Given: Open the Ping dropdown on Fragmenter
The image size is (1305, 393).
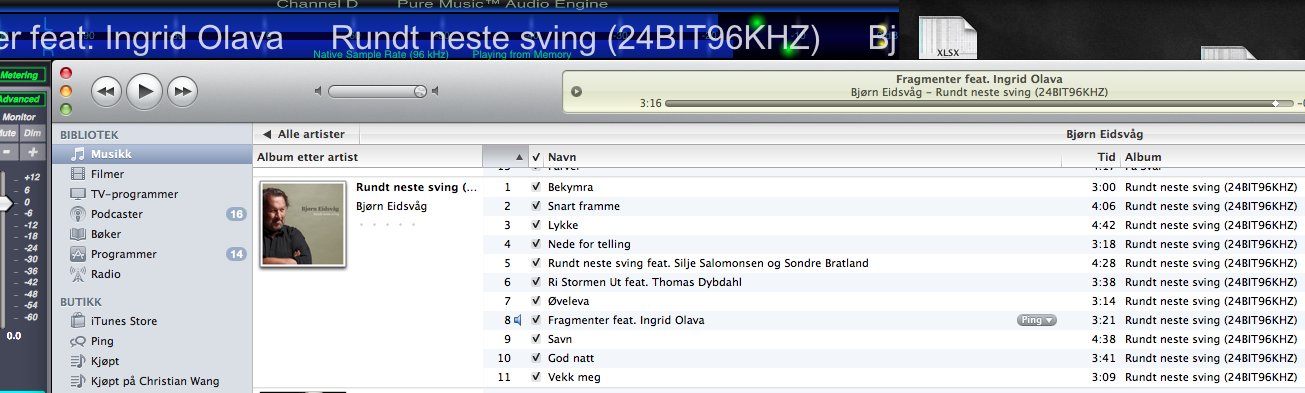Looking at the screenshot, I should click(1037, 320).
